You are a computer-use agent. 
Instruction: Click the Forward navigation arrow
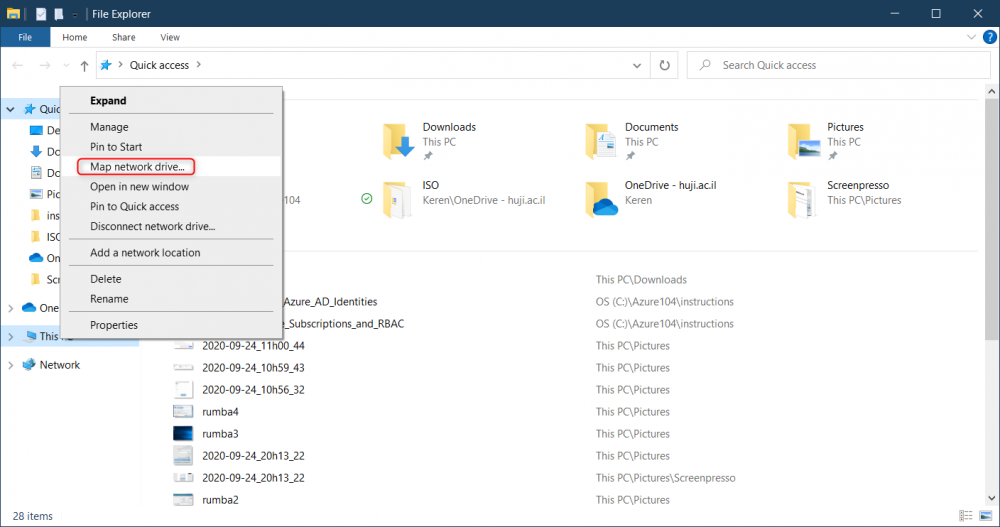click(44, 65)
